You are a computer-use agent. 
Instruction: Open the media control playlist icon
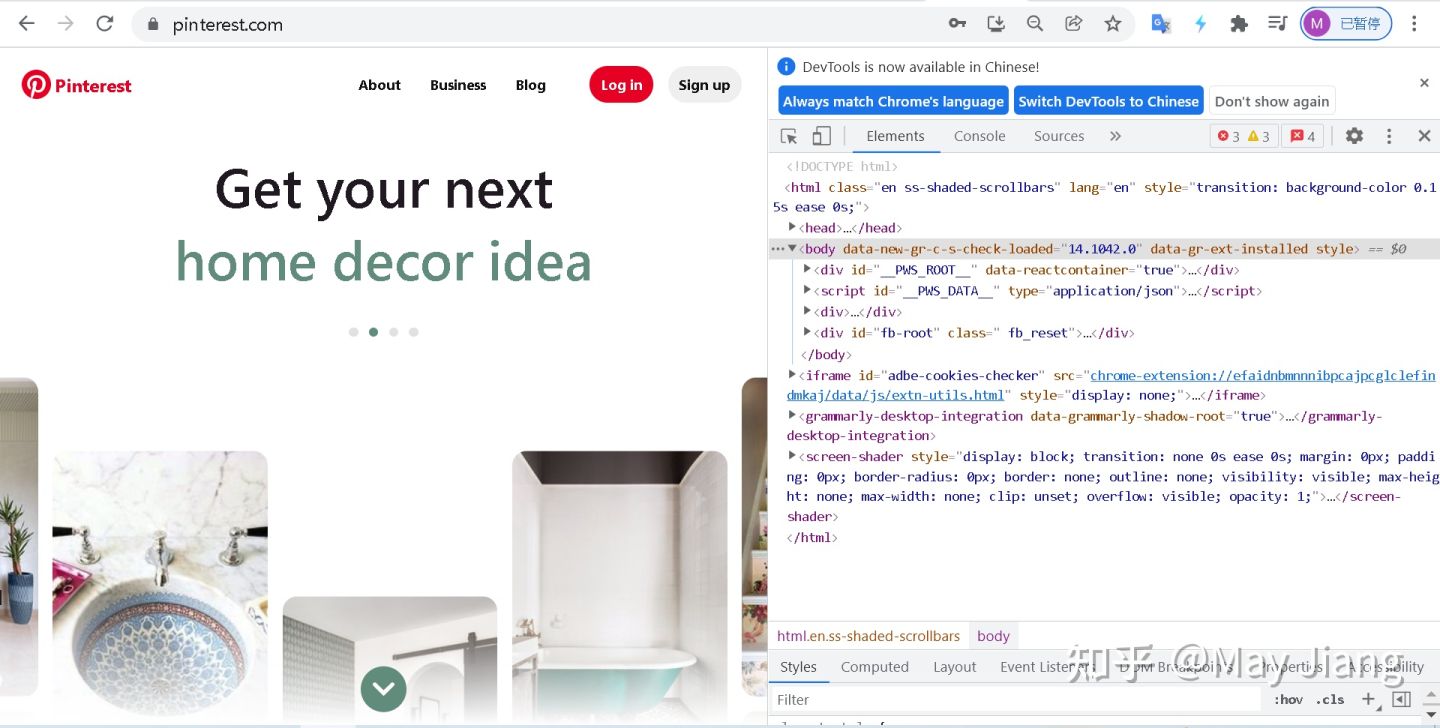click(1277, 24)
